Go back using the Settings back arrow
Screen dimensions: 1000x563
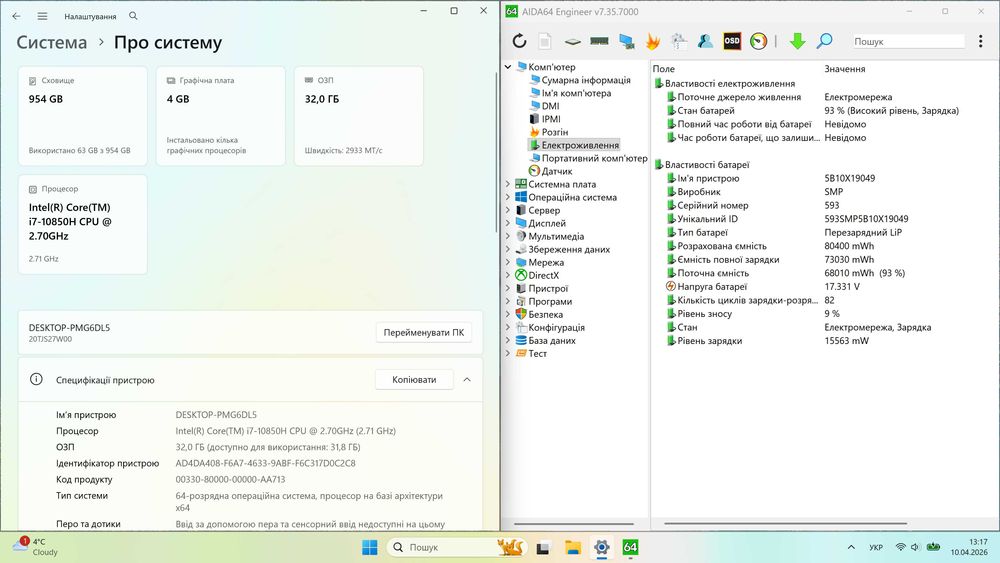pyautogui.click(x=17, y=16)
